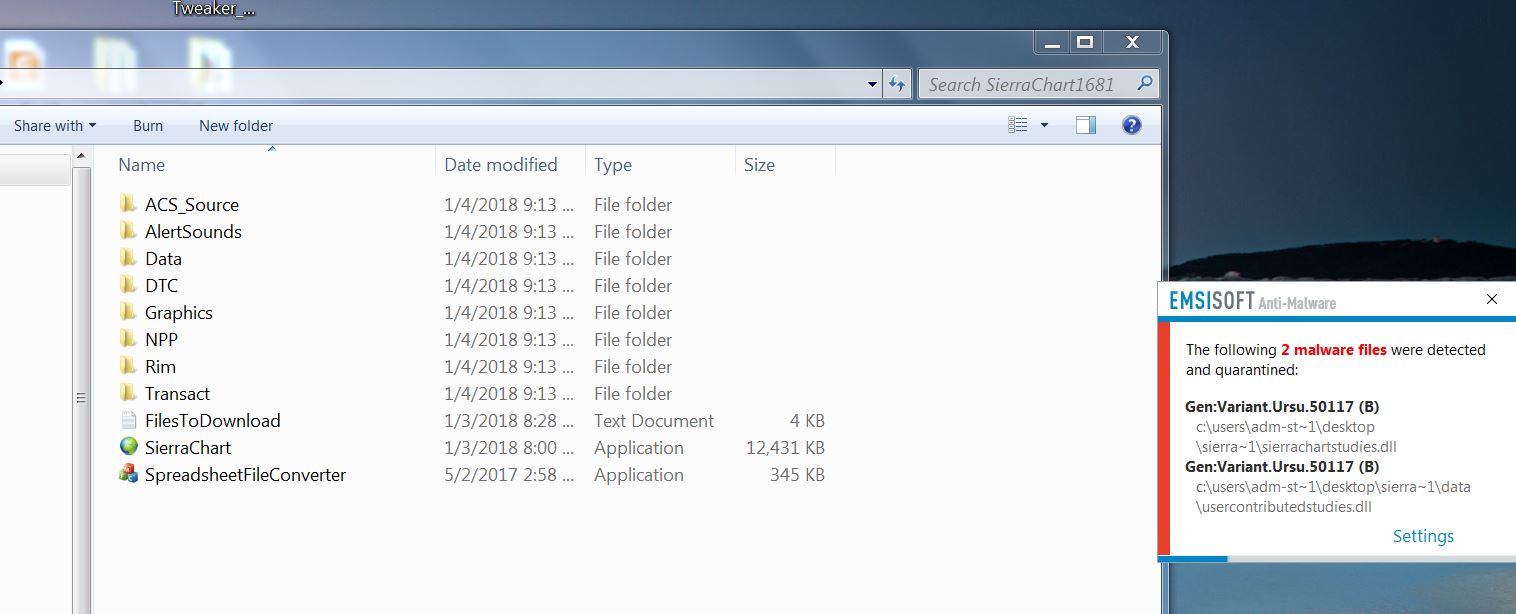Select the FilesToDownload text document icon
This screenshot has height=614, width=1516.
pos(128,420)
